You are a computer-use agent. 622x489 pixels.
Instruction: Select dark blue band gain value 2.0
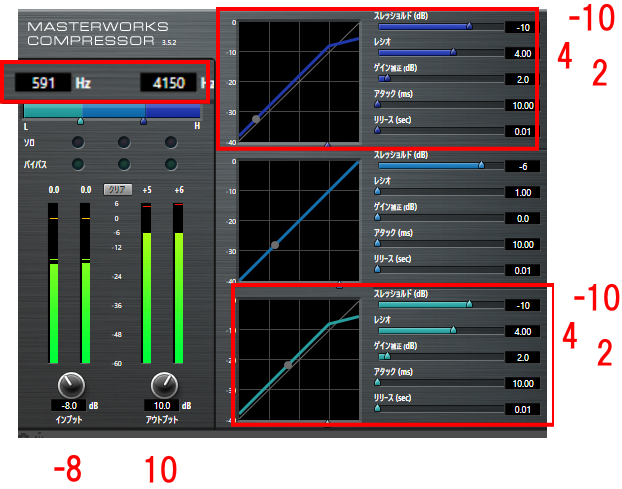tap(522, 79)
